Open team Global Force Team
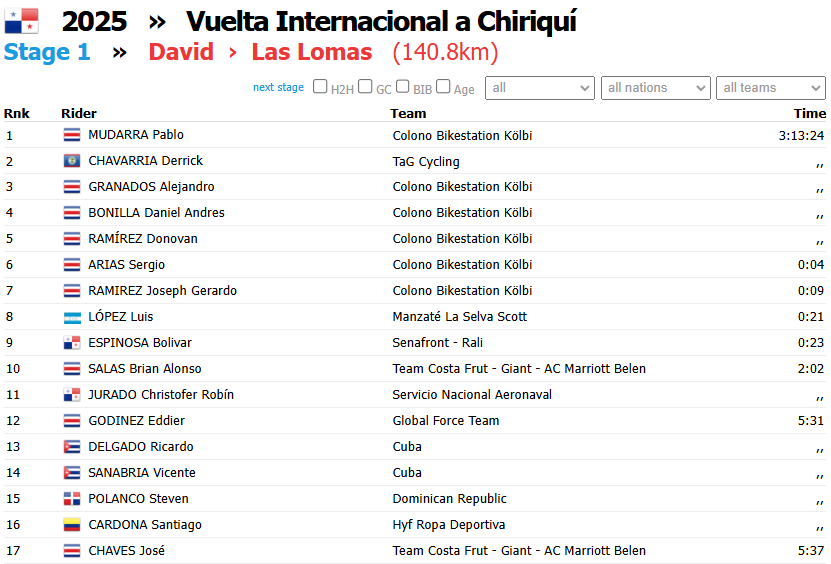831x564 pixels. click(x=446, y=420)
